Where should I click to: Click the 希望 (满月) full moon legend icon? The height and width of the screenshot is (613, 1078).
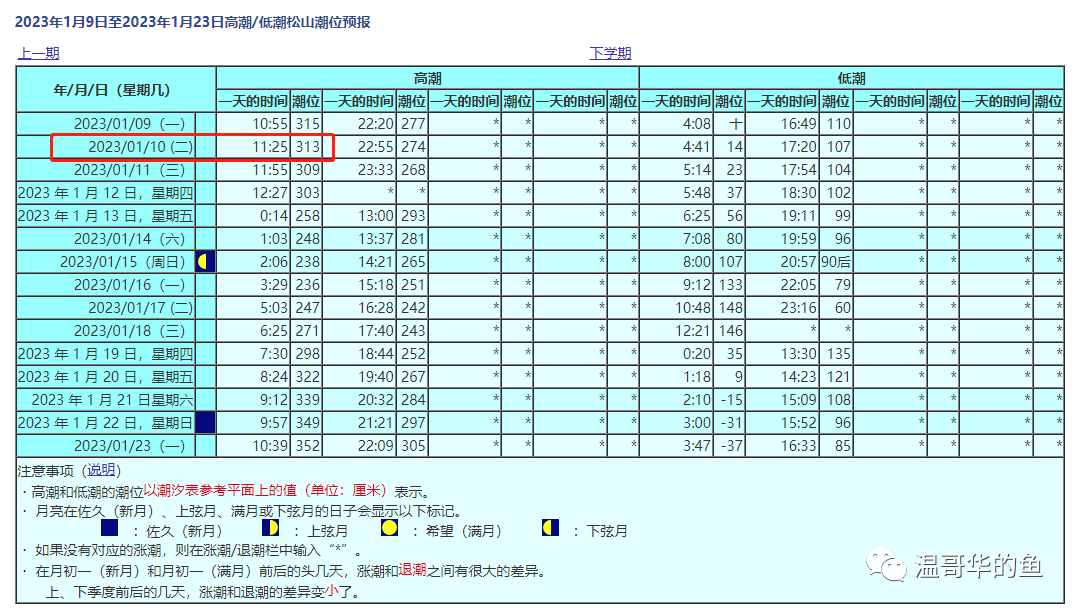click(x=389, y=528)
